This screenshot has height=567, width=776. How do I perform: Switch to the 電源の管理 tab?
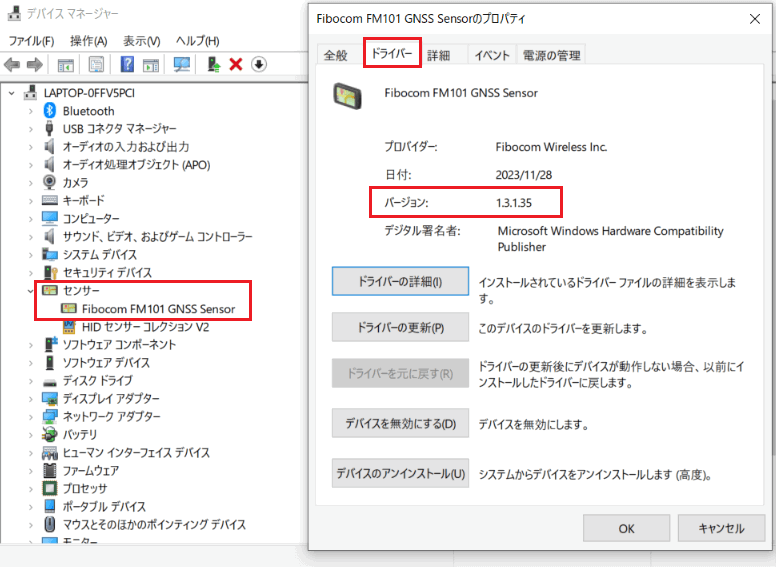click(551, 55)
